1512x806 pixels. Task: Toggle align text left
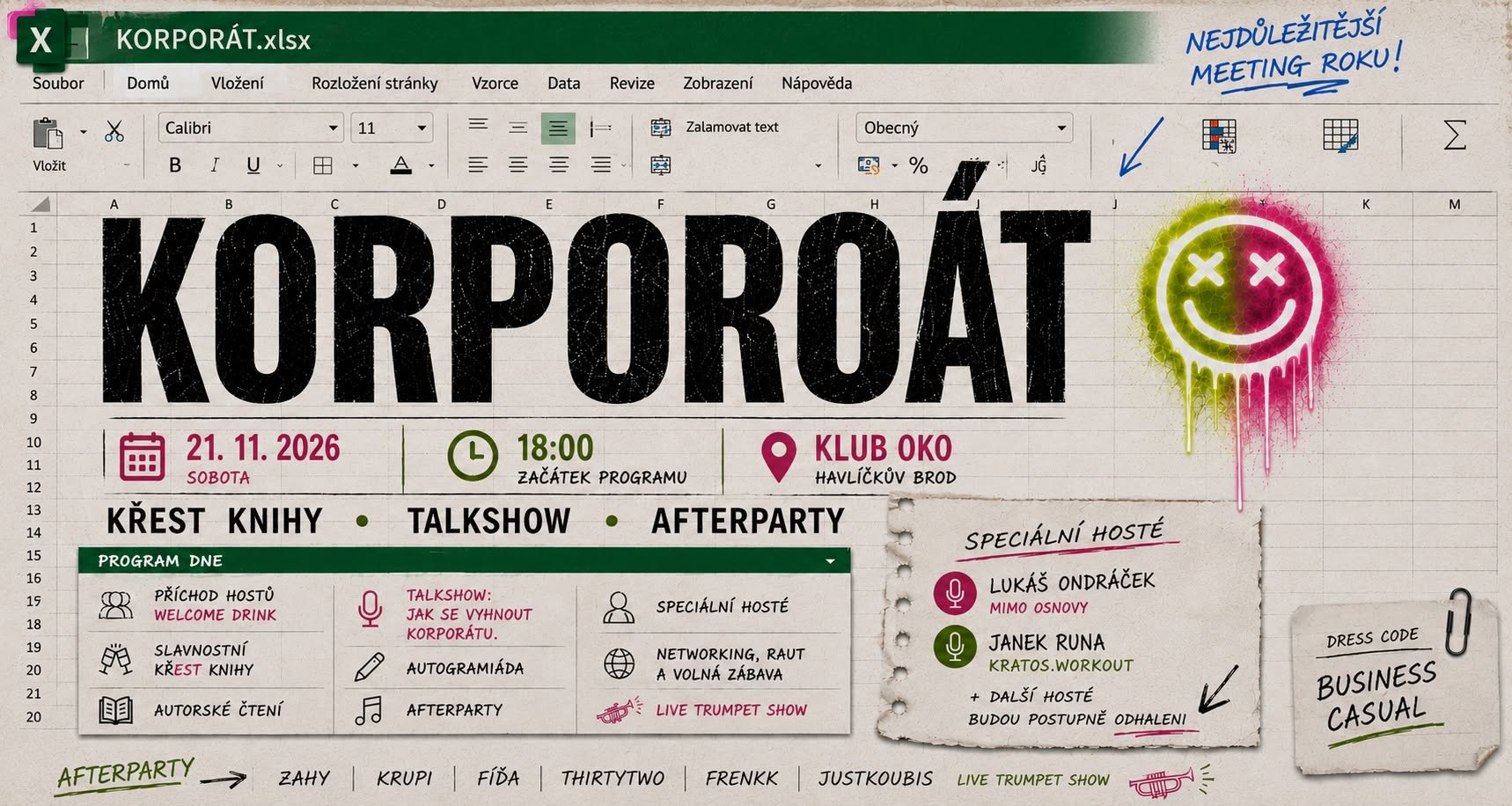point(478,165)
